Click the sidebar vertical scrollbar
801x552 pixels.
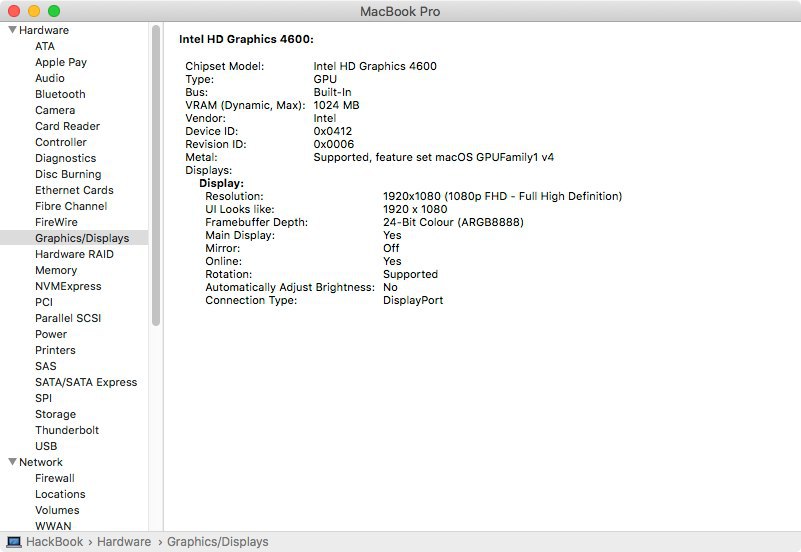(x=156, y=175)
